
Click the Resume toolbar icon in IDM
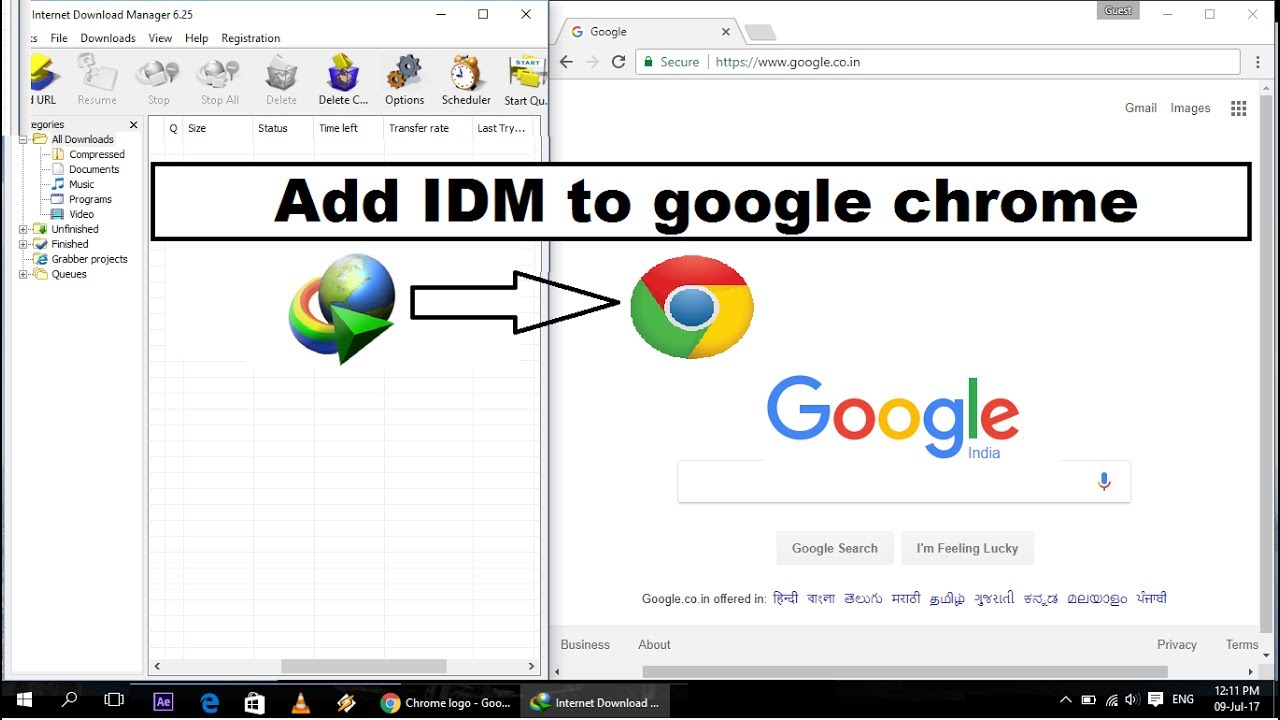[x=97, y=80]
